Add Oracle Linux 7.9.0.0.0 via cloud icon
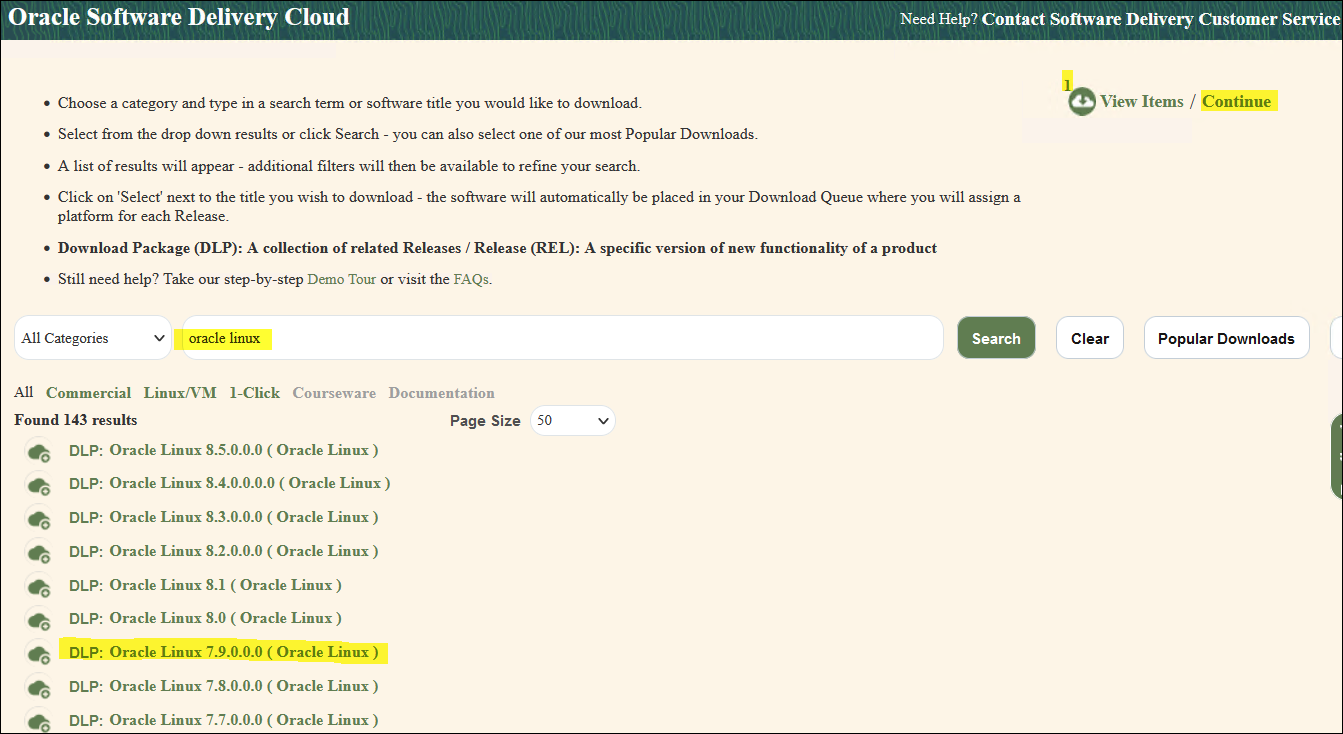 click(39, 654)
